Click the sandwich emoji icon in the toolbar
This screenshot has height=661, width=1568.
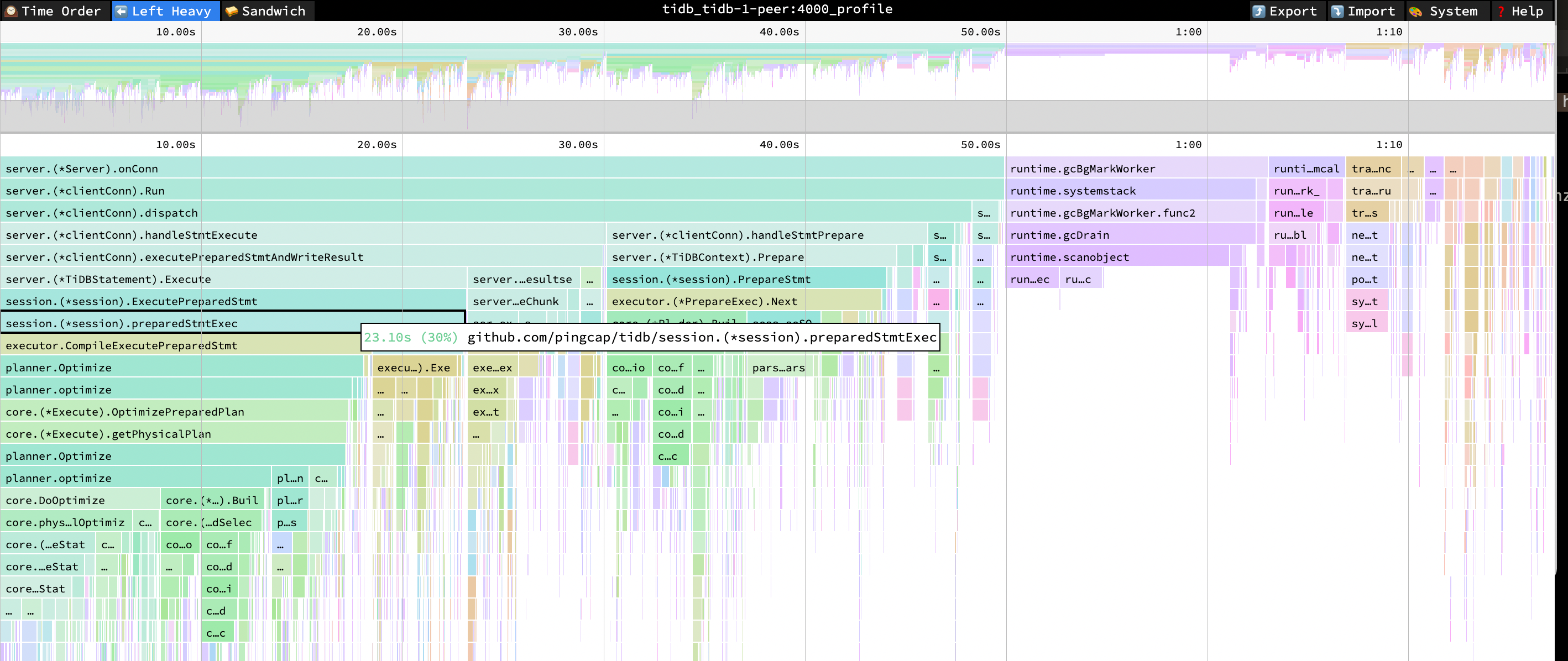(232, 11)
